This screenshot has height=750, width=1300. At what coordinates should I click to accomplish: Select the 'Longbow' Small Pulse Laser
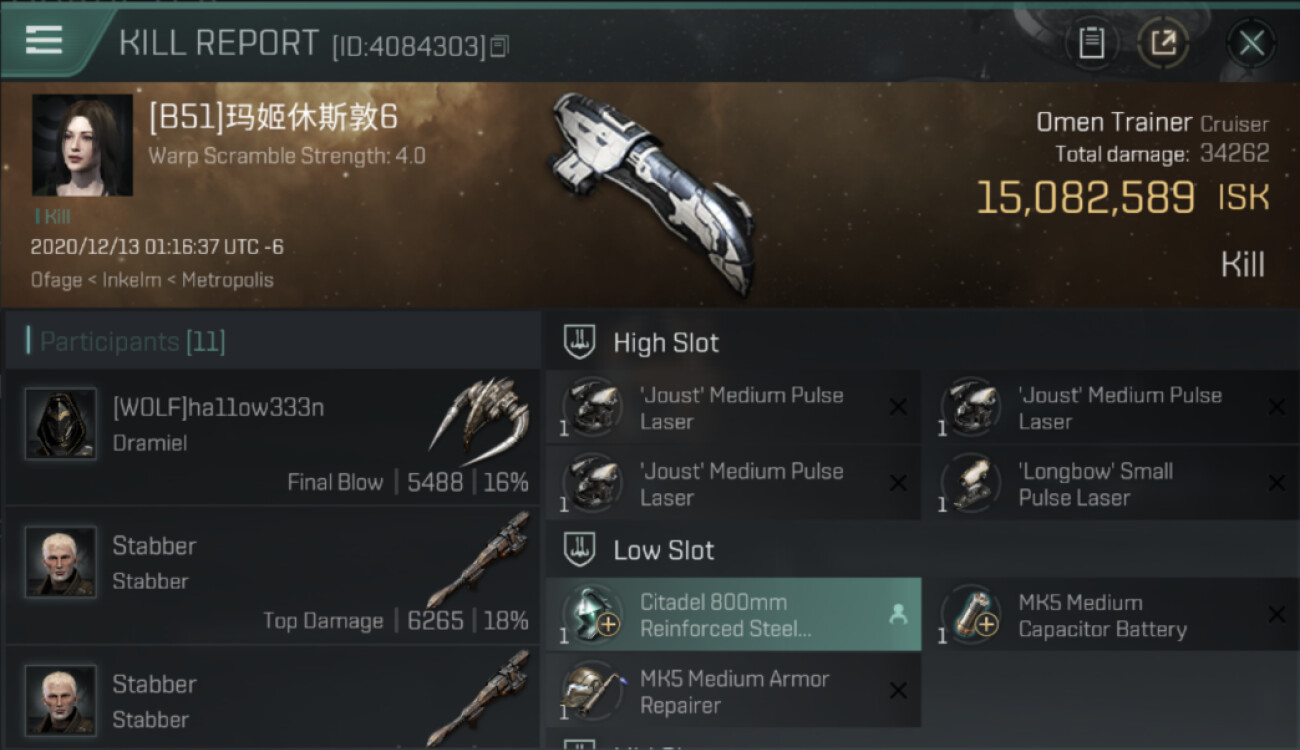pos(1108,484)
